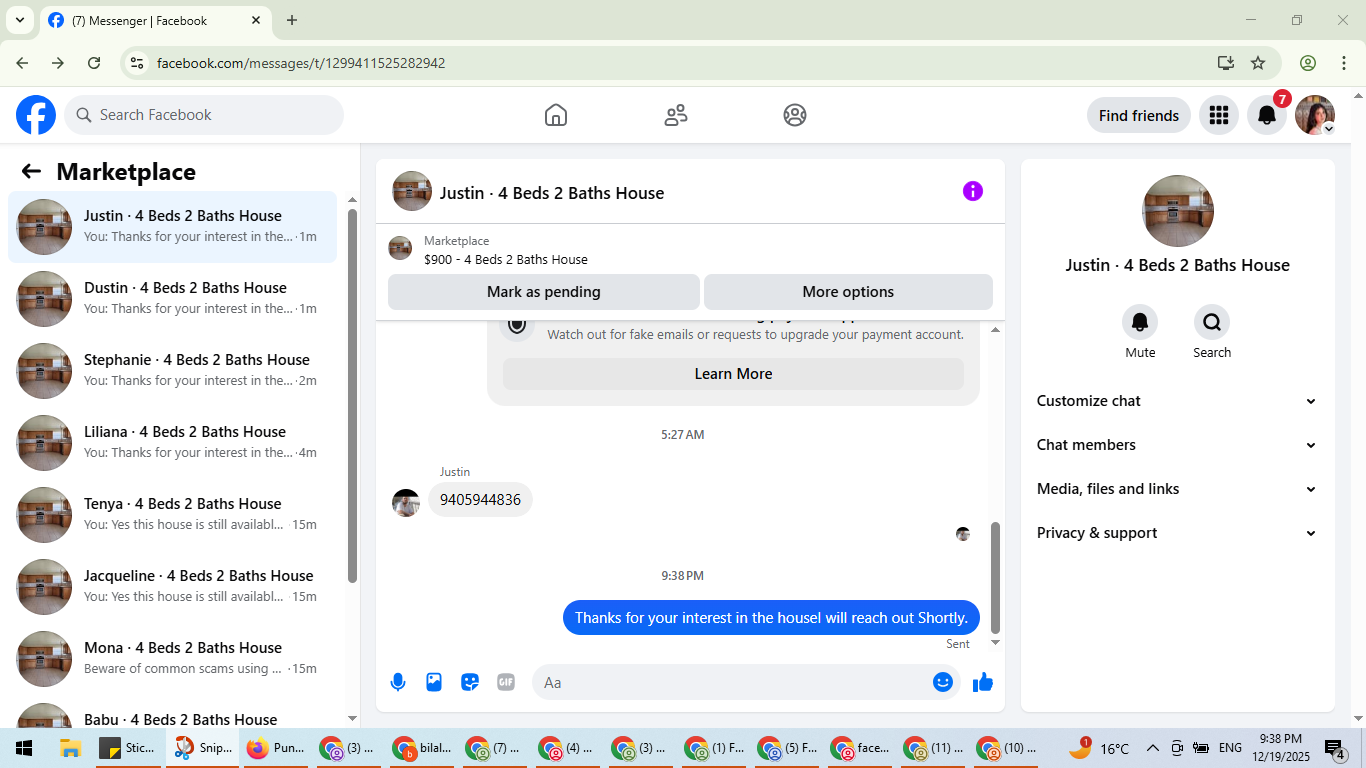Click the Mark as pending button
Screen dimensions: 1366x768
tap(544, 292)
